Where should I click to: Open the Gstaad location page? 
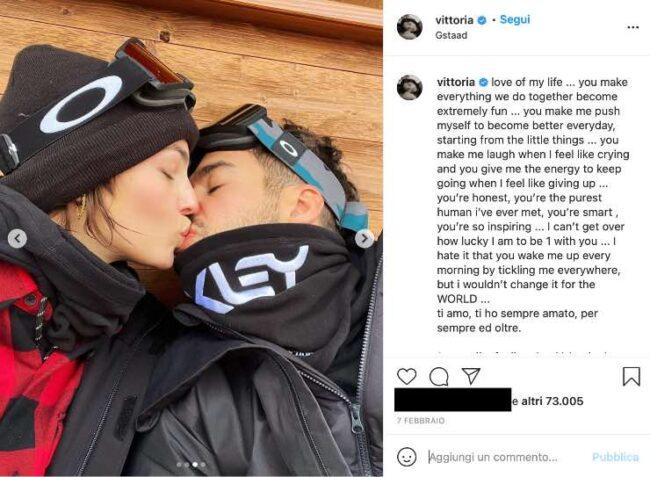click(451, 35)
